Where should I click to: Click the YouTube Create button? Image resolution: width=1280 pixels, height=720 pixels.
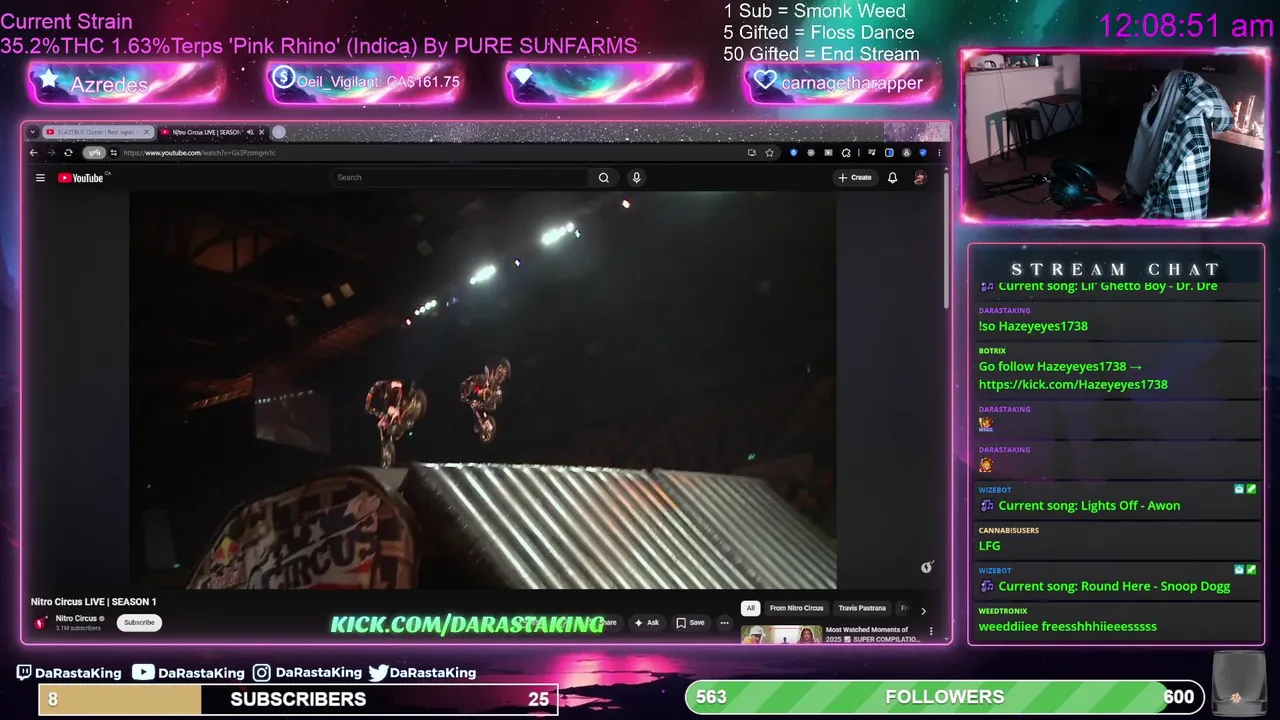pos(855,178)
